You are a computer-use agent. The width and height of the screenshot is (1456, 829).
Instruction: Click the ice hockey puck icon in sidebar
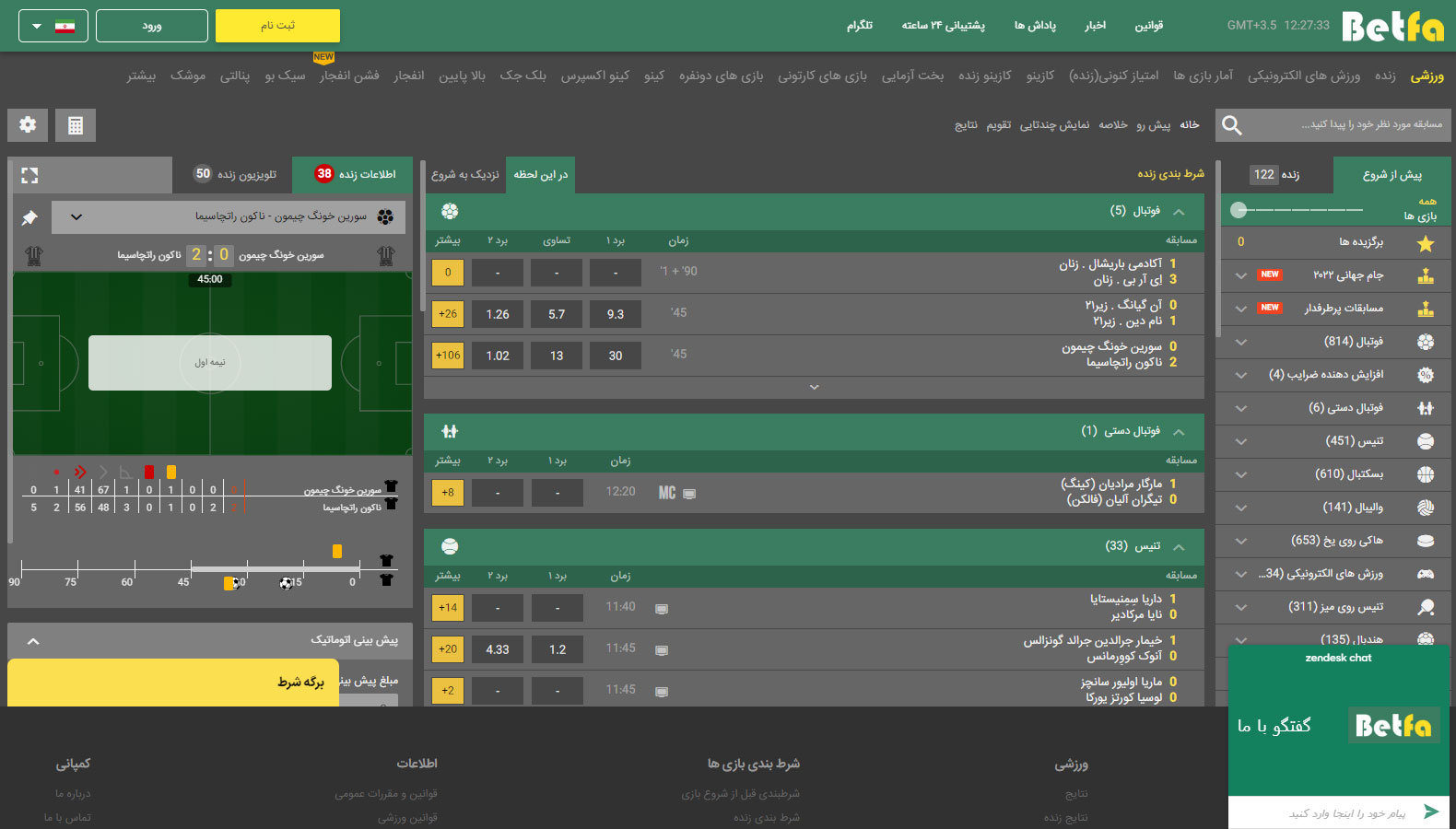coord(1426,541)
